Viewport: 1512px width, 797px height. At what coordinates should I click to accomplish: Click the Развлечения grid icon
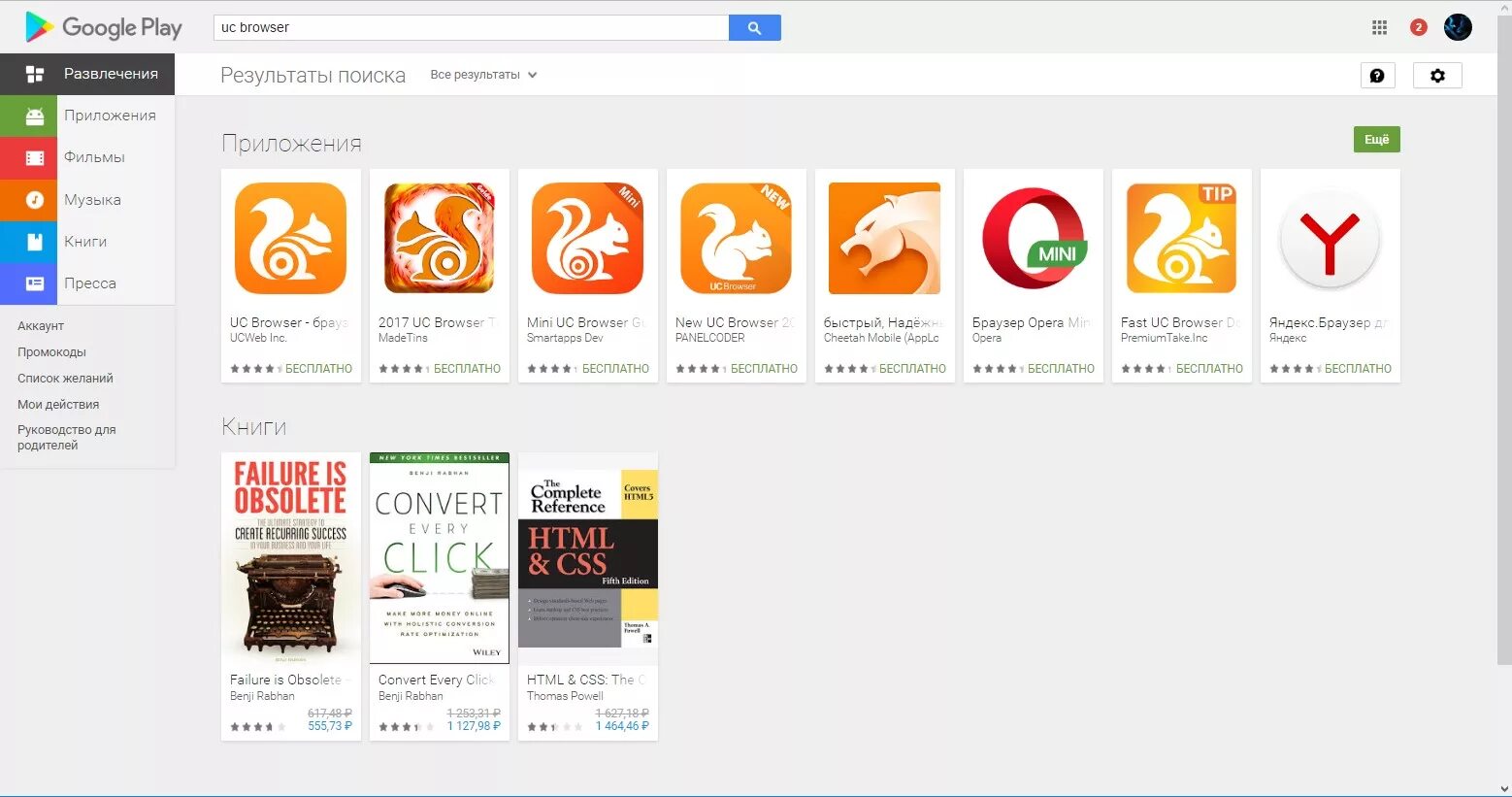tap(35, 74)
